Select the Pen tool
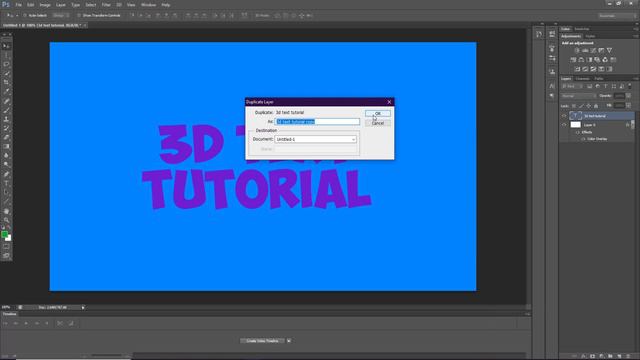 pos(6,174)
